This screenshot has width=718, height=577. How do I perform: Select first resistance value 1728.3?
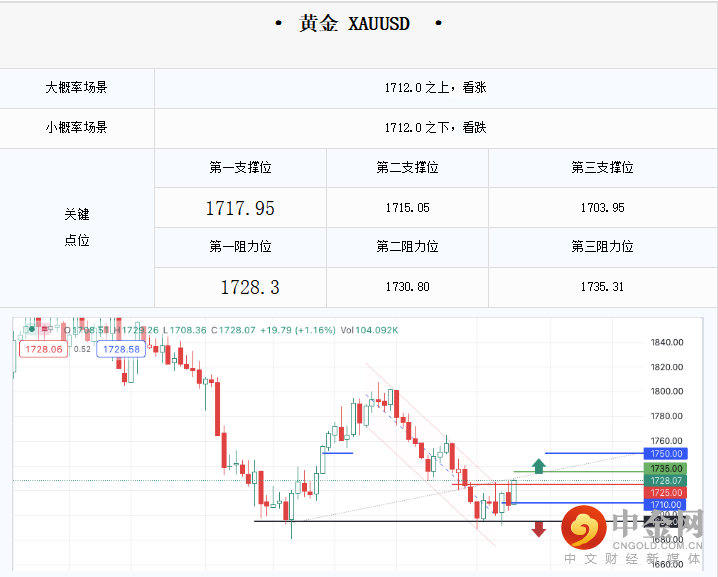point(250,288)
